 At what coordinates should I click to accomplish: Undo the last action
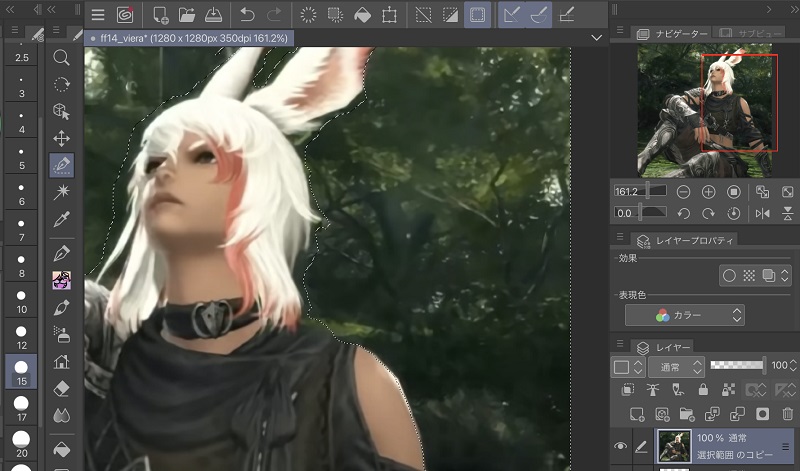click(247, 15)
